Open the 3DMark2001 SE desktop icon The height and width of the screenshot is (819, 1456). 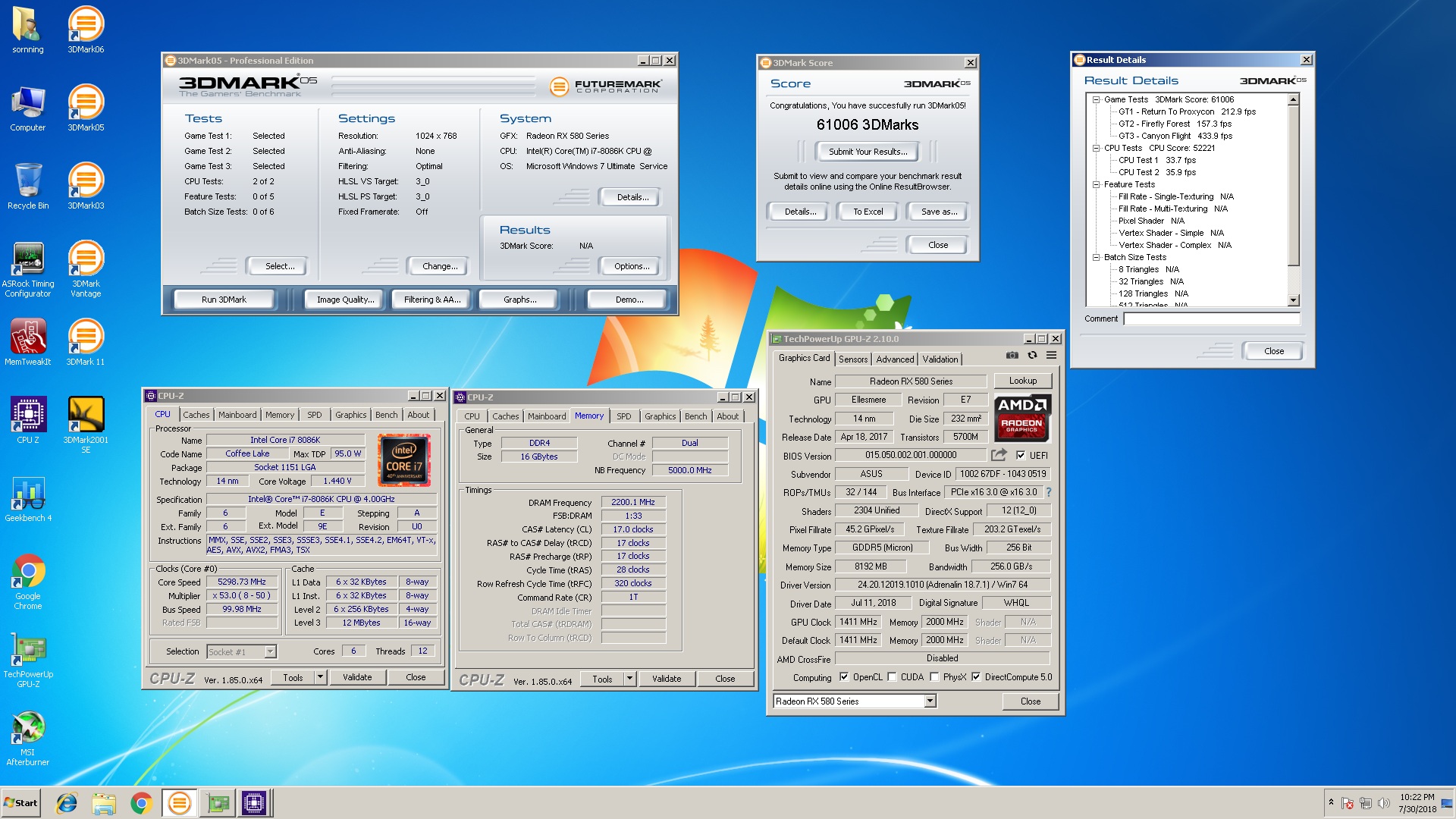tap(86, 425)
